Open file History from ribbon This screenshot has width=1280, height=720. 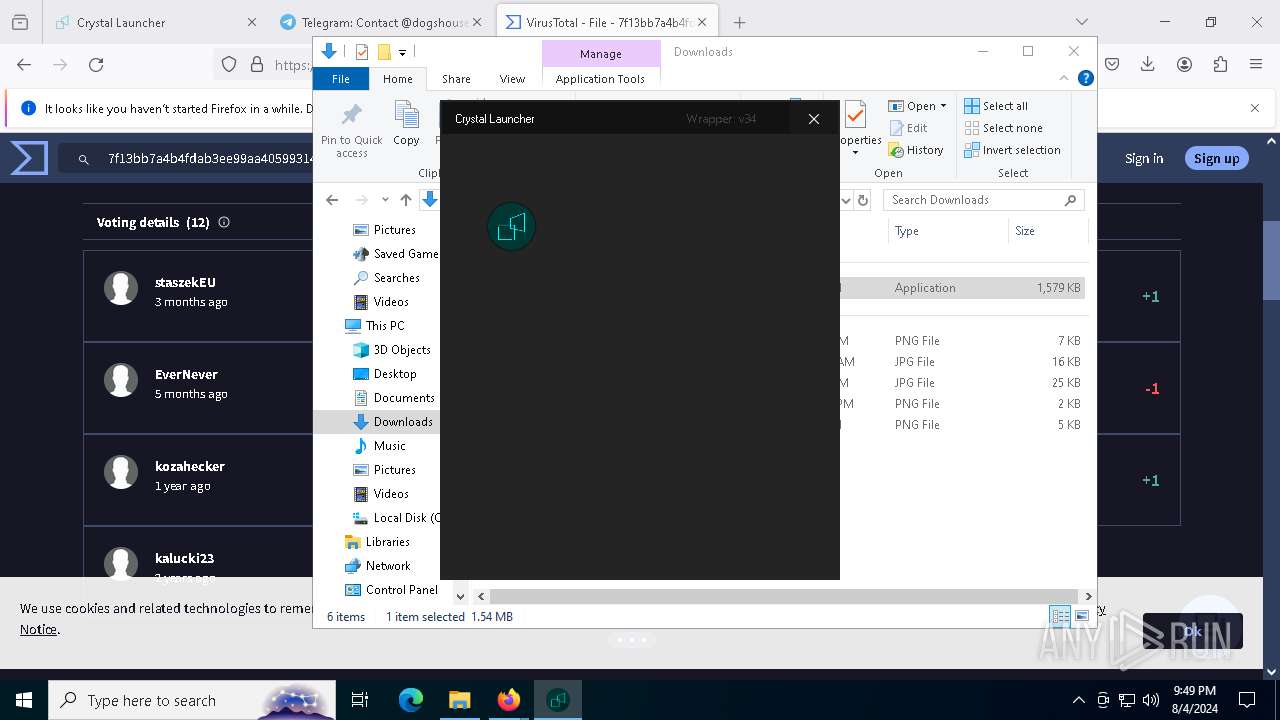(916, 150)
